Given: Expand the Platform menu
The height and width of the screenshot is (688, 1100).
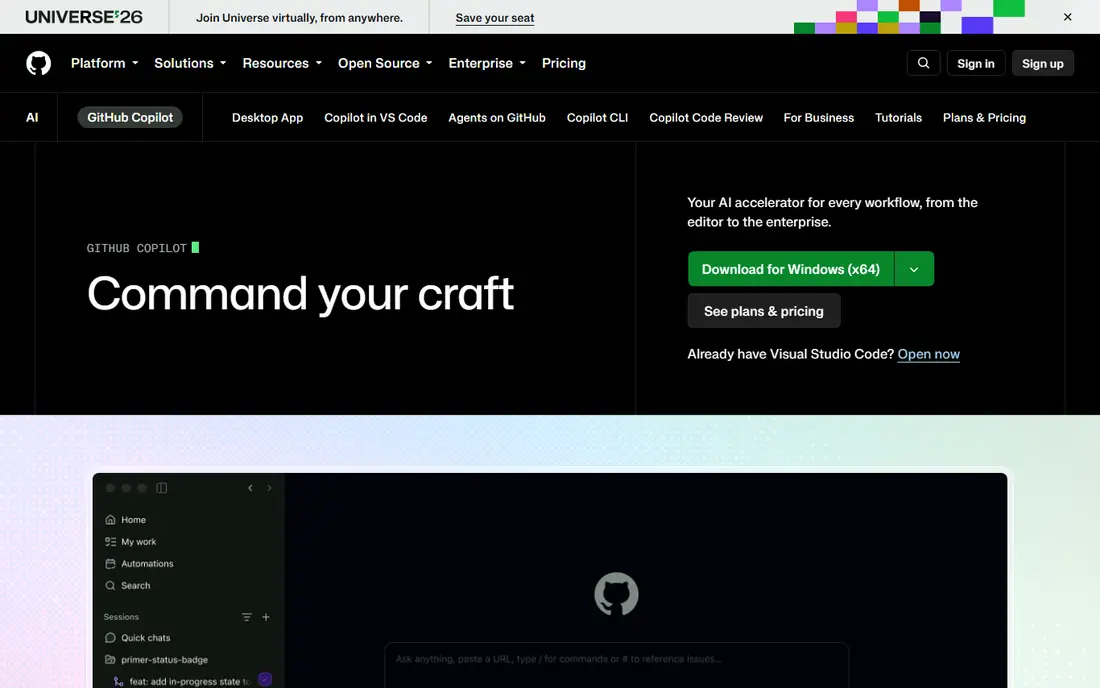Looking at the screenshot, I should (x=105, y=63).
